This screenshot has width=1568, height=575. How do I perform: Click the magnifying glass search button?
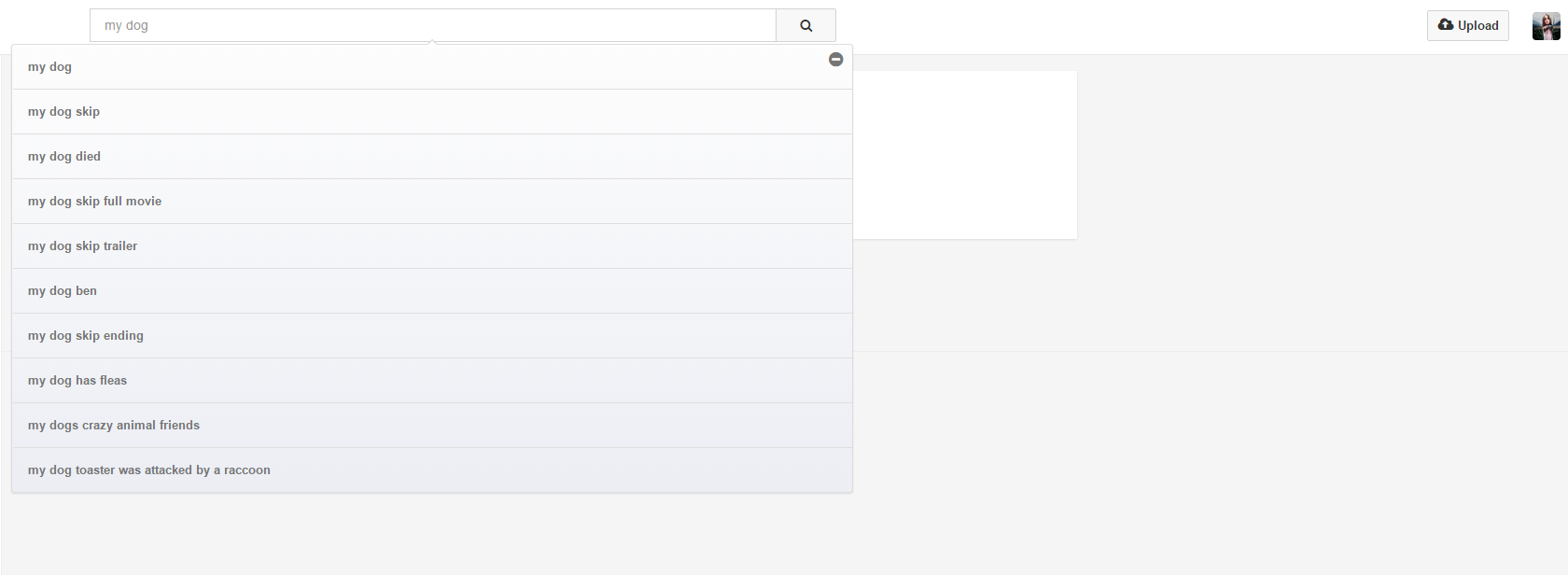[805, 26]
